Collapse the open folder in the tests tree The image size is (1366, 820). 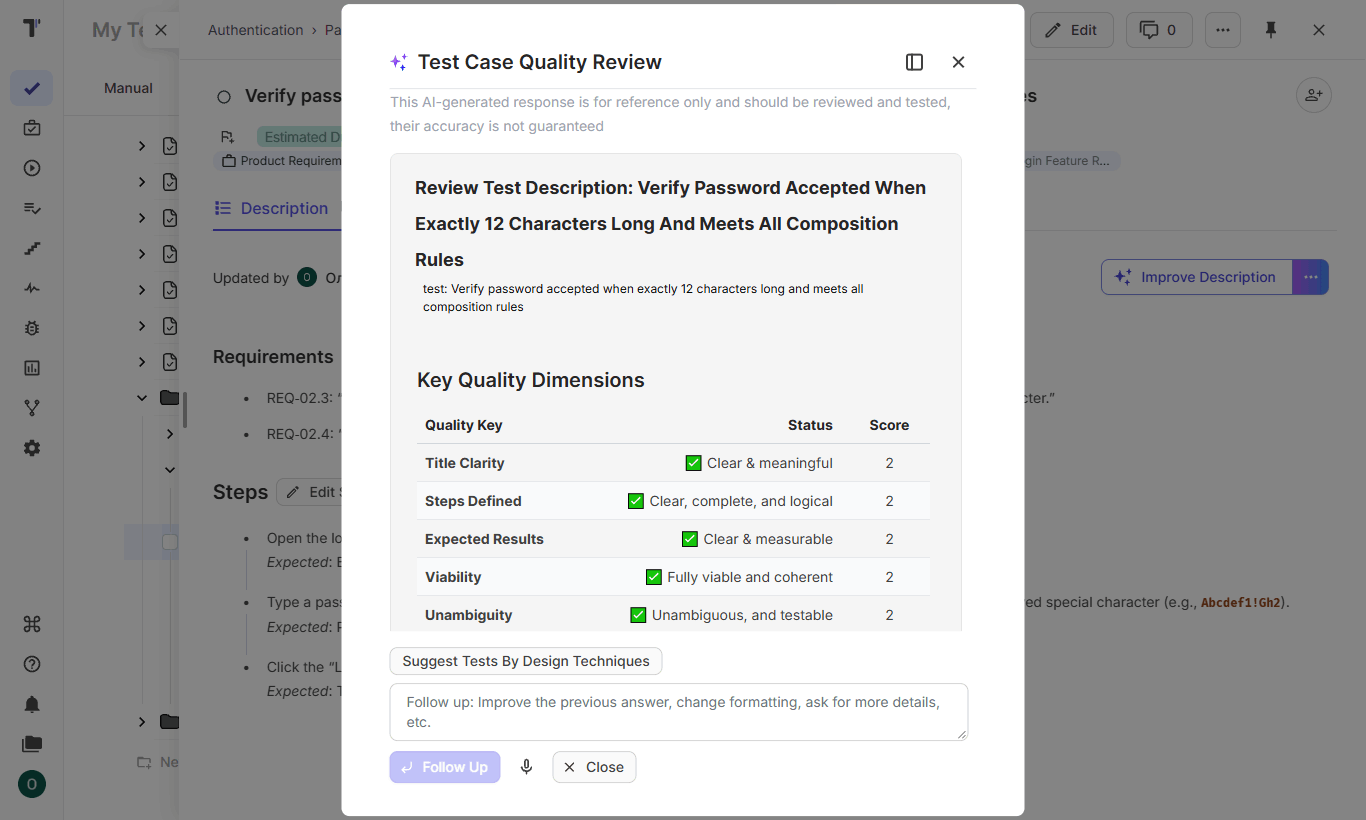tap(142, 398)
